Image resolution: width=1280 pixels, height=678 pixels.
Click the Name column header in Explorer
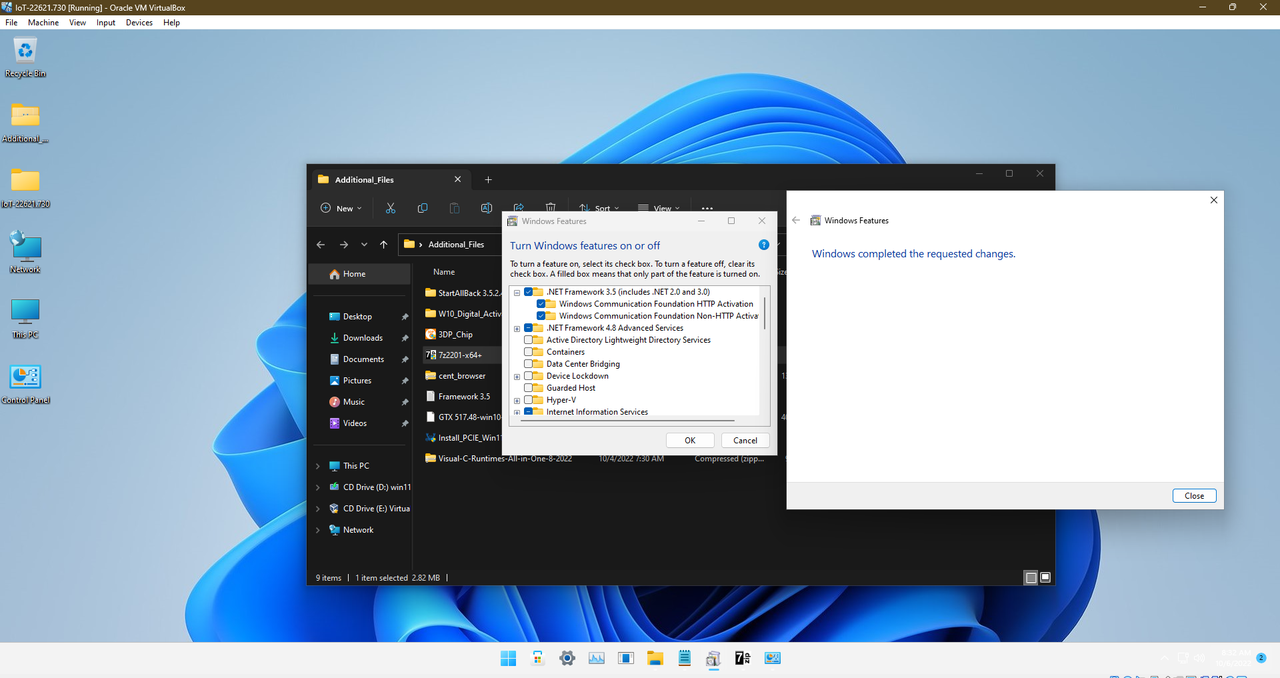444,272
